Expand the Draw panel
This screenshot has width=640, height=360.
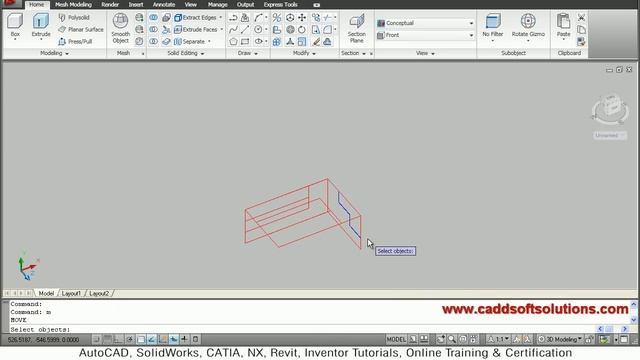click(x=248, y=53)
